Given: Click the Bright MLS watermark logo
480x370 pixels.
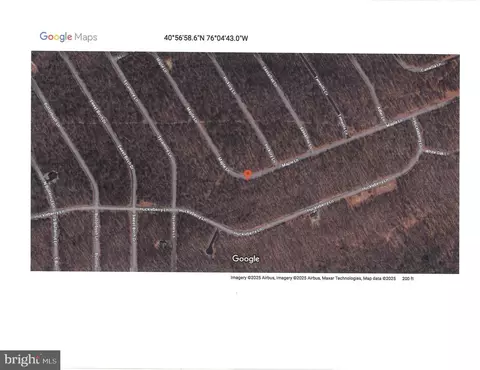Looking at the screenshot, I should (30, 360).
